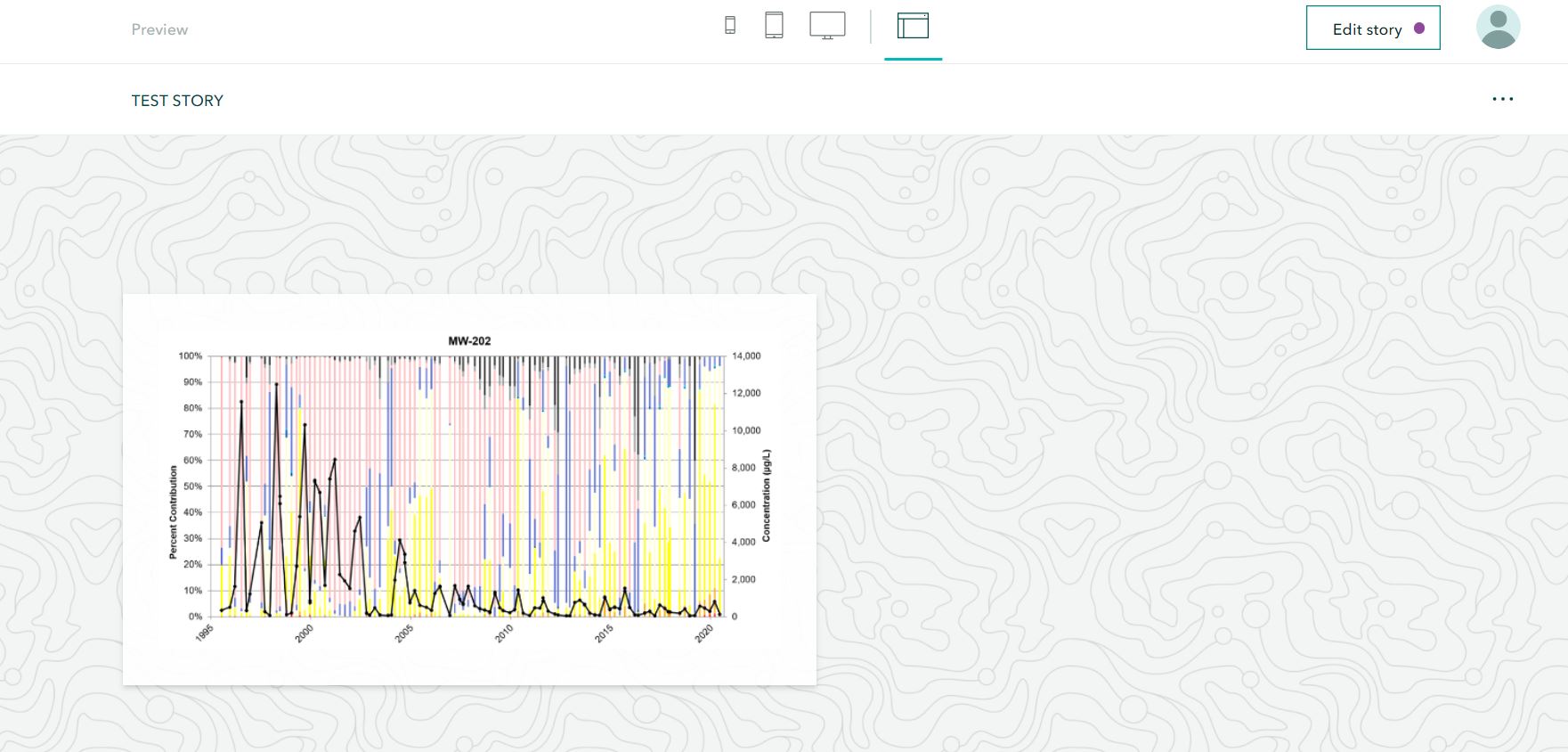1568x752 pixels.
Task: Switch to desktop monitor preview mode
Action: tap(827, 25)
